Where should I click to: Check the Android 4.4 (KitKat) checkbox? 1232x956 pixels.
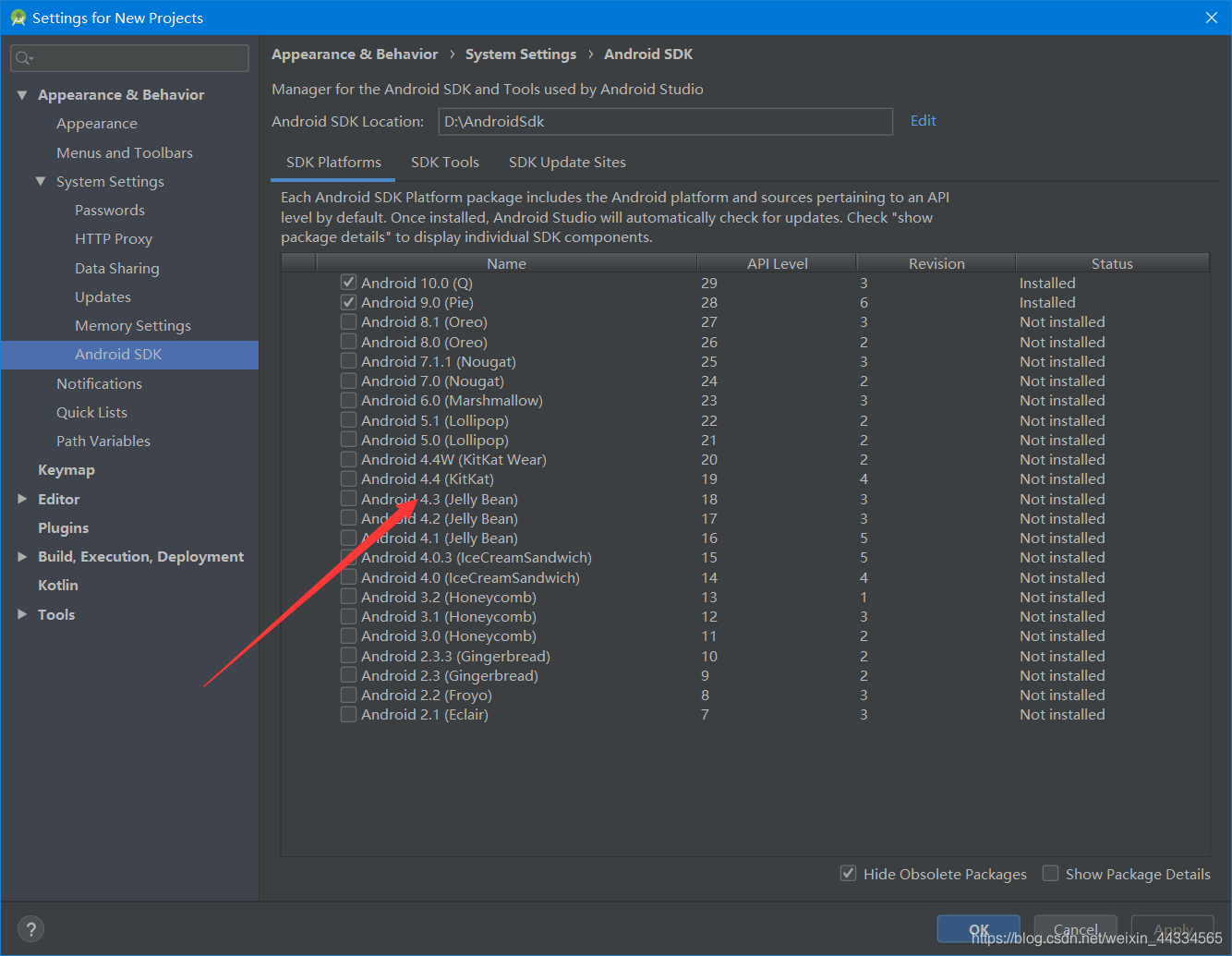pos(348,478)
